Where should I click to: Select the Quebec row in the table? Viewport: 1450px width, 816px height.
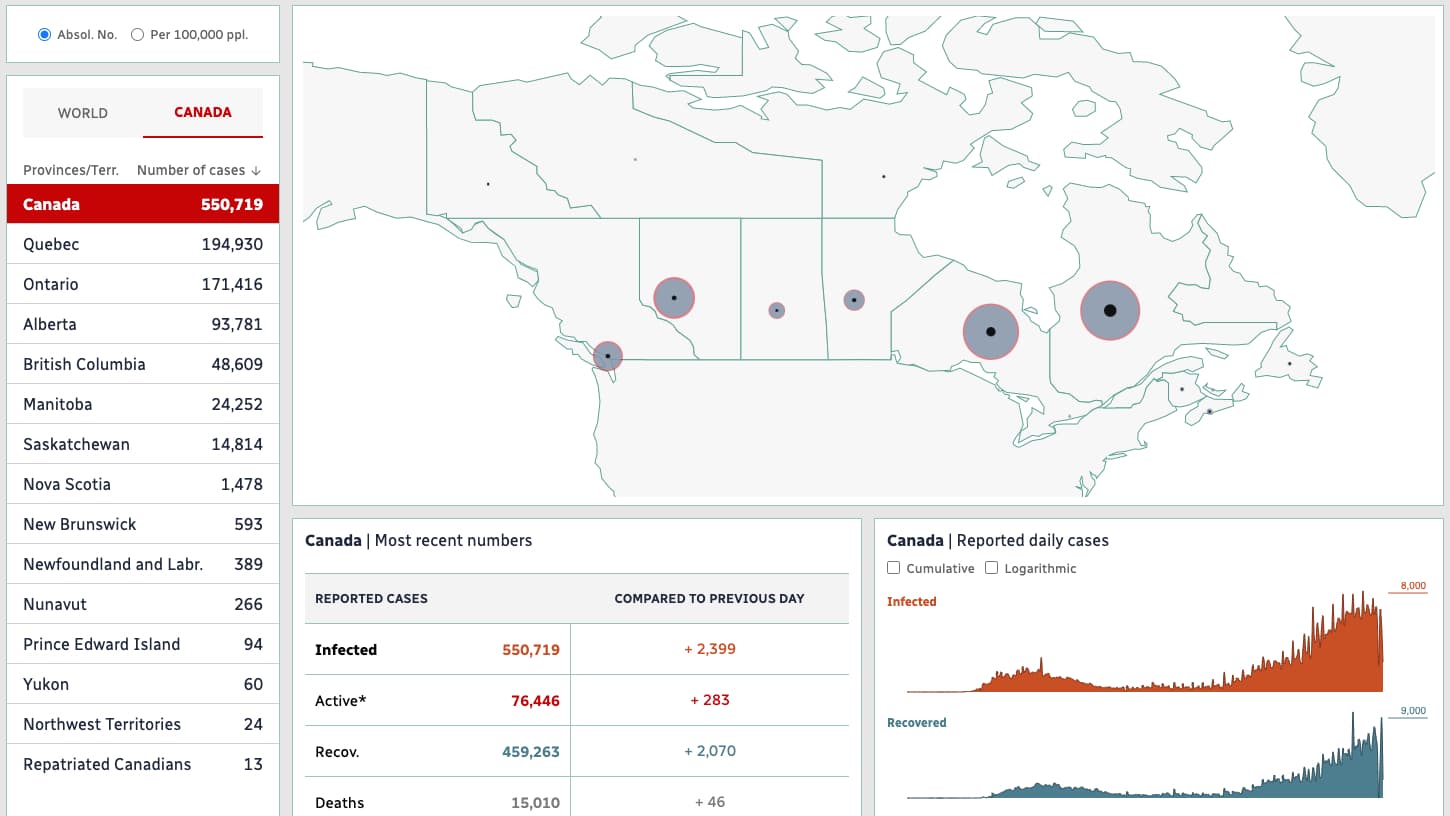143,244
